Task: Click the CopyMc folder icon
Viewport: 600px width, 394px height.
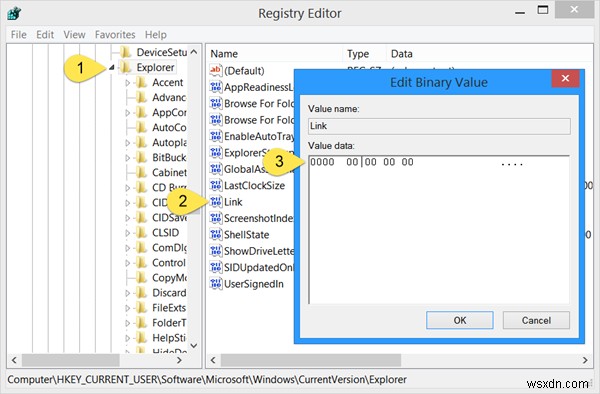Action: point(141,278)
